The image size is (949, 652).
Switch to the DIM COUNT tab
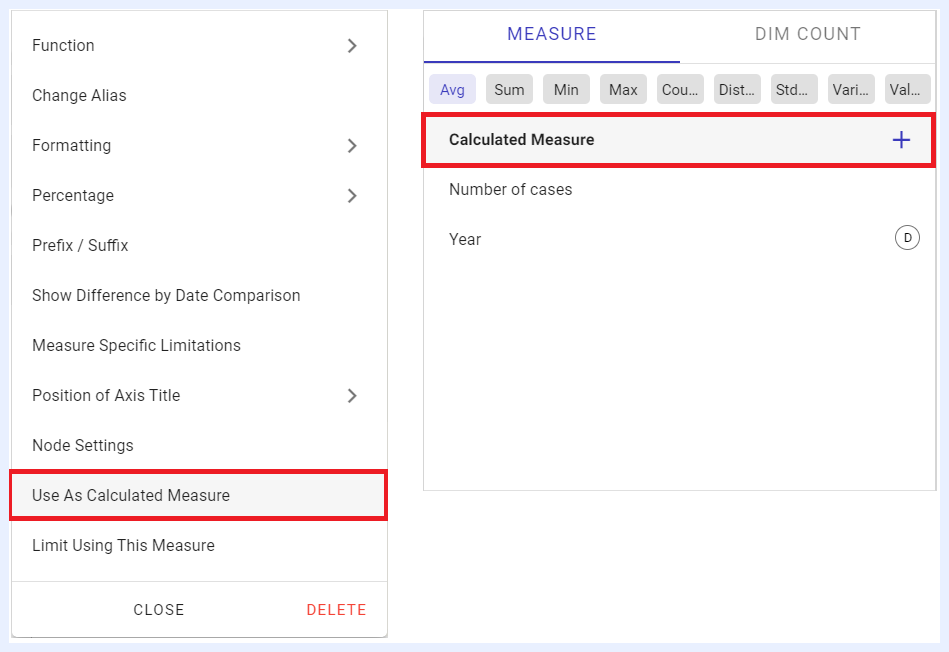[x=807, y=35]
